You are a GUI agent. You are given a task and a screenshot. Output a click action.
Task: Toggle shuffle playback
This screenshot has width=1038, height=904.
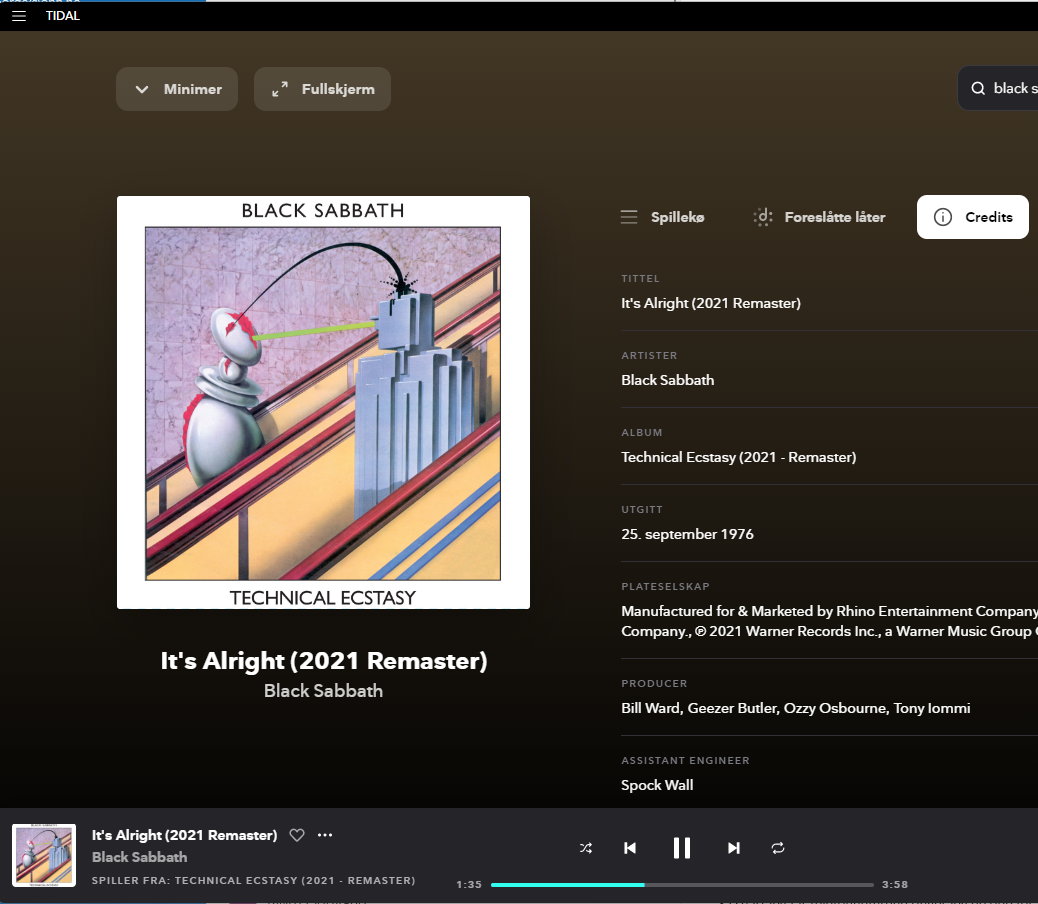[x=586, y=848]
